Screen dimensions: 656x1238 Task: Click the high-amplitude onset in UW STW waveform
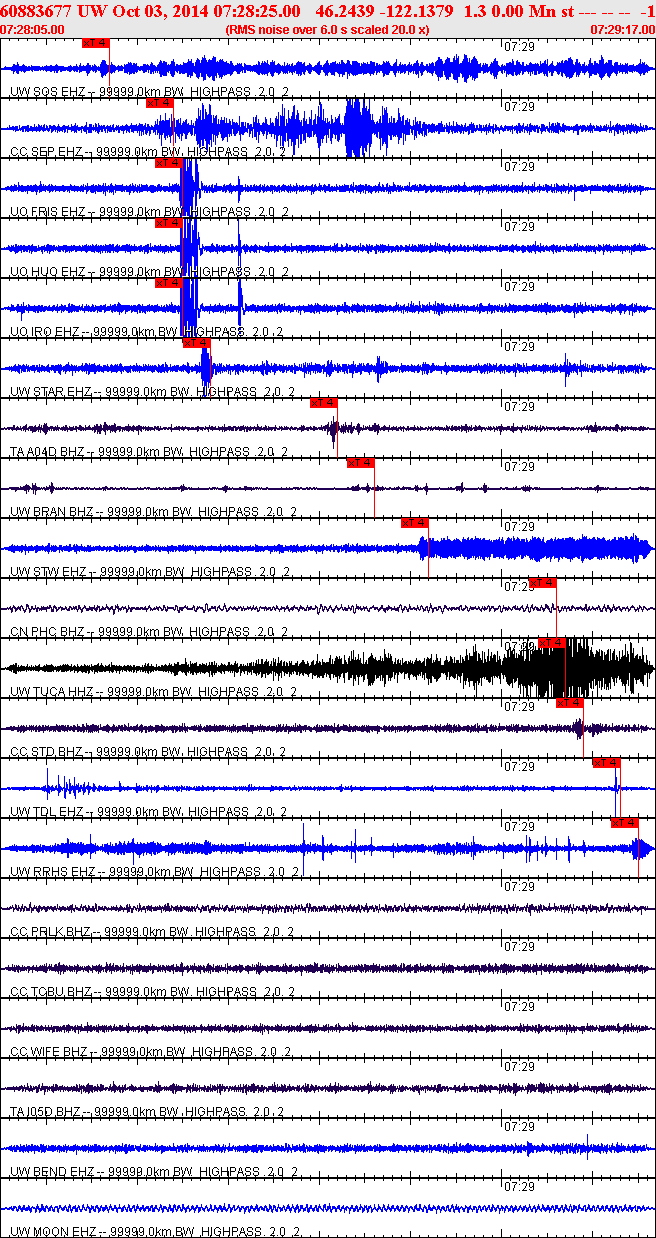[x=424, y=548]
